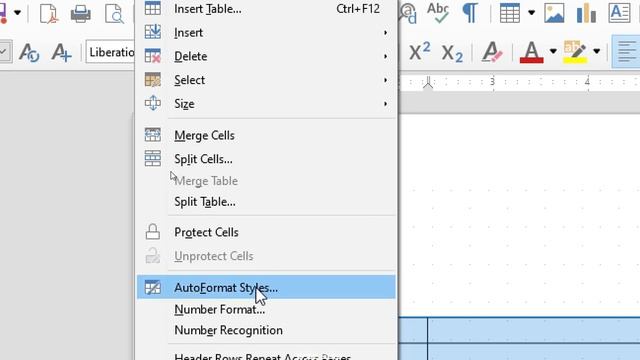Screen dimensions: 640x360
Task: Click the Insert Comment/field icon left of Abc
Action: 409,13
